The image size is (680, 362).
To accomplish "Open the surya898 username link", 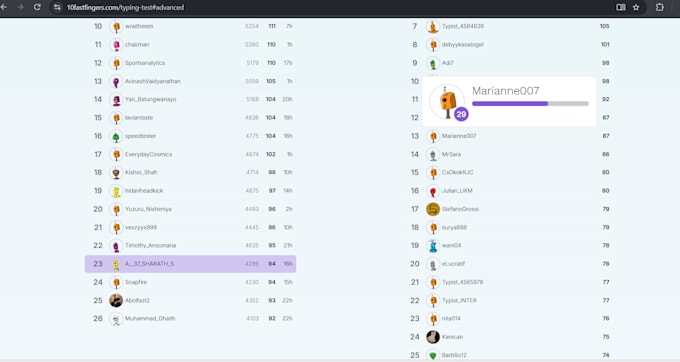I will (454, 227).
